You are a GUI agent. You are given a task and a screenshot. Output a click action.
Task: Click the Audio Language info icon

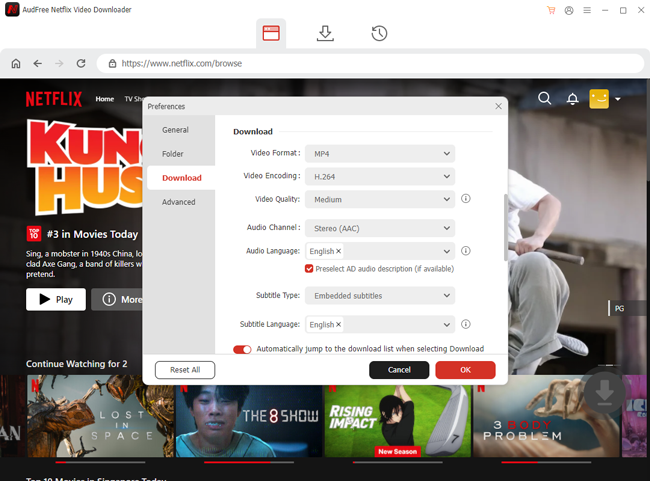point(466,251)
